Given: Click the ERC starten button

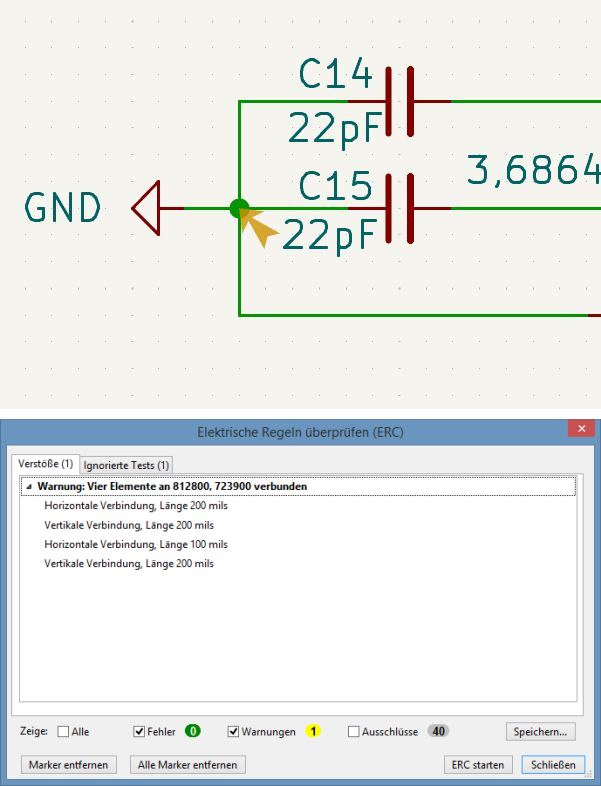Looking at the screenshot, I should click(477, 764).
